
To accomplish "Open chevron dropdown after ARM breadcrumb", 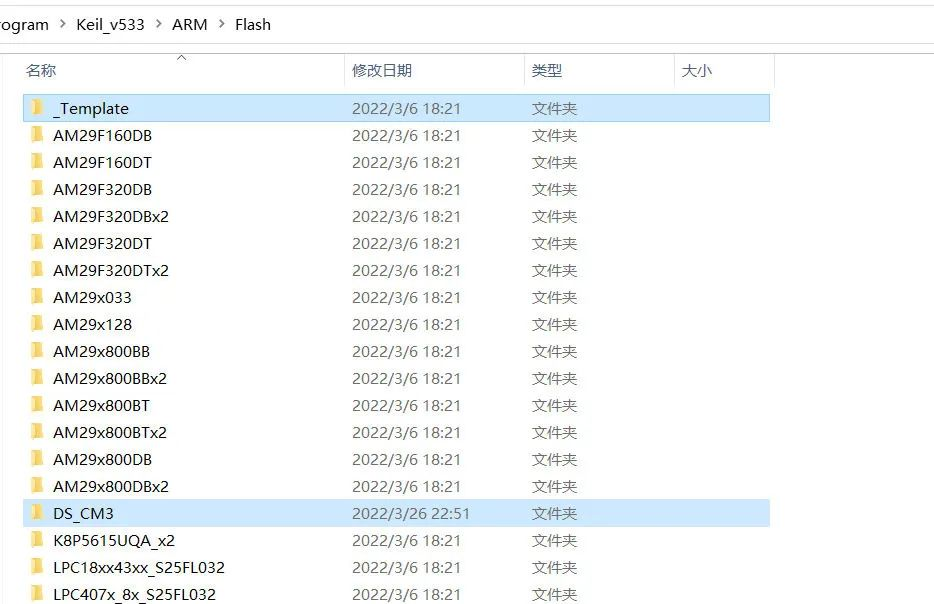I will pyautogui.click(x=222, y=24).
